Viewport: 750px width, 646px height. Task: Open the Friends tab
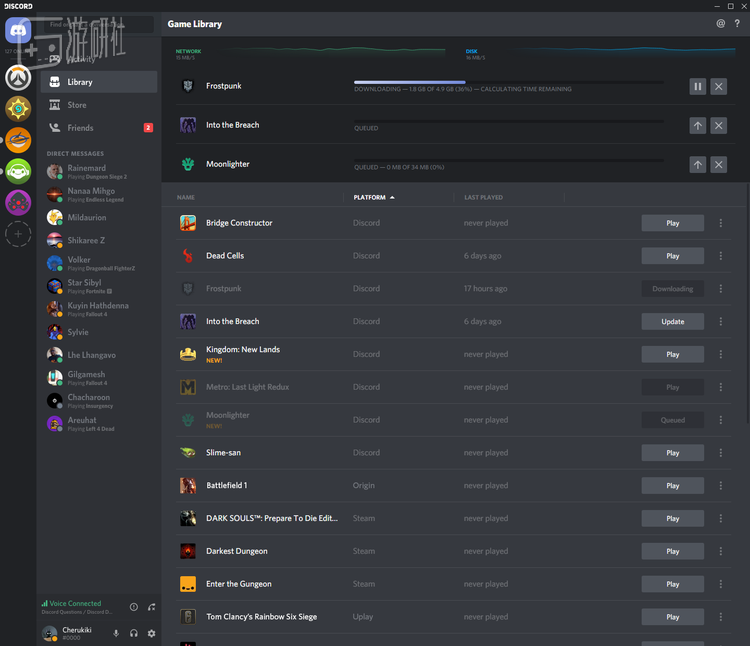click(x=80, y=128)
